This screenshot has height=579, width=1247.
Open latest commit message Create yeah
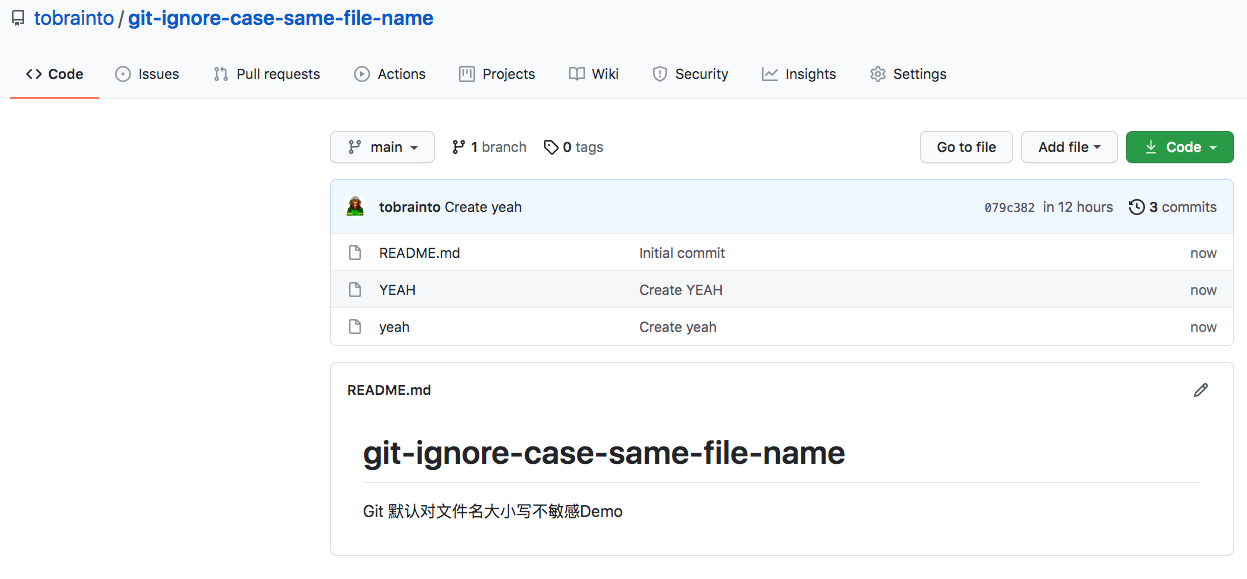click(x=483, y=207)
